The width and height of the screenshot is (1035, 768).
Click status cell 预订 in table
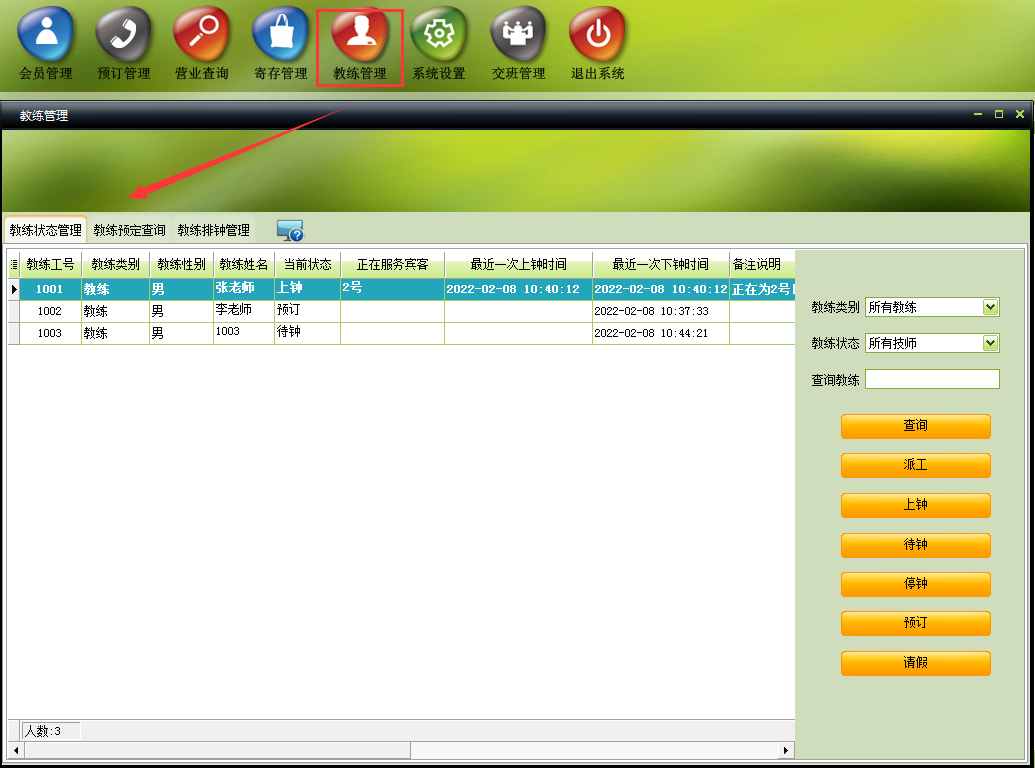(308, 311)
